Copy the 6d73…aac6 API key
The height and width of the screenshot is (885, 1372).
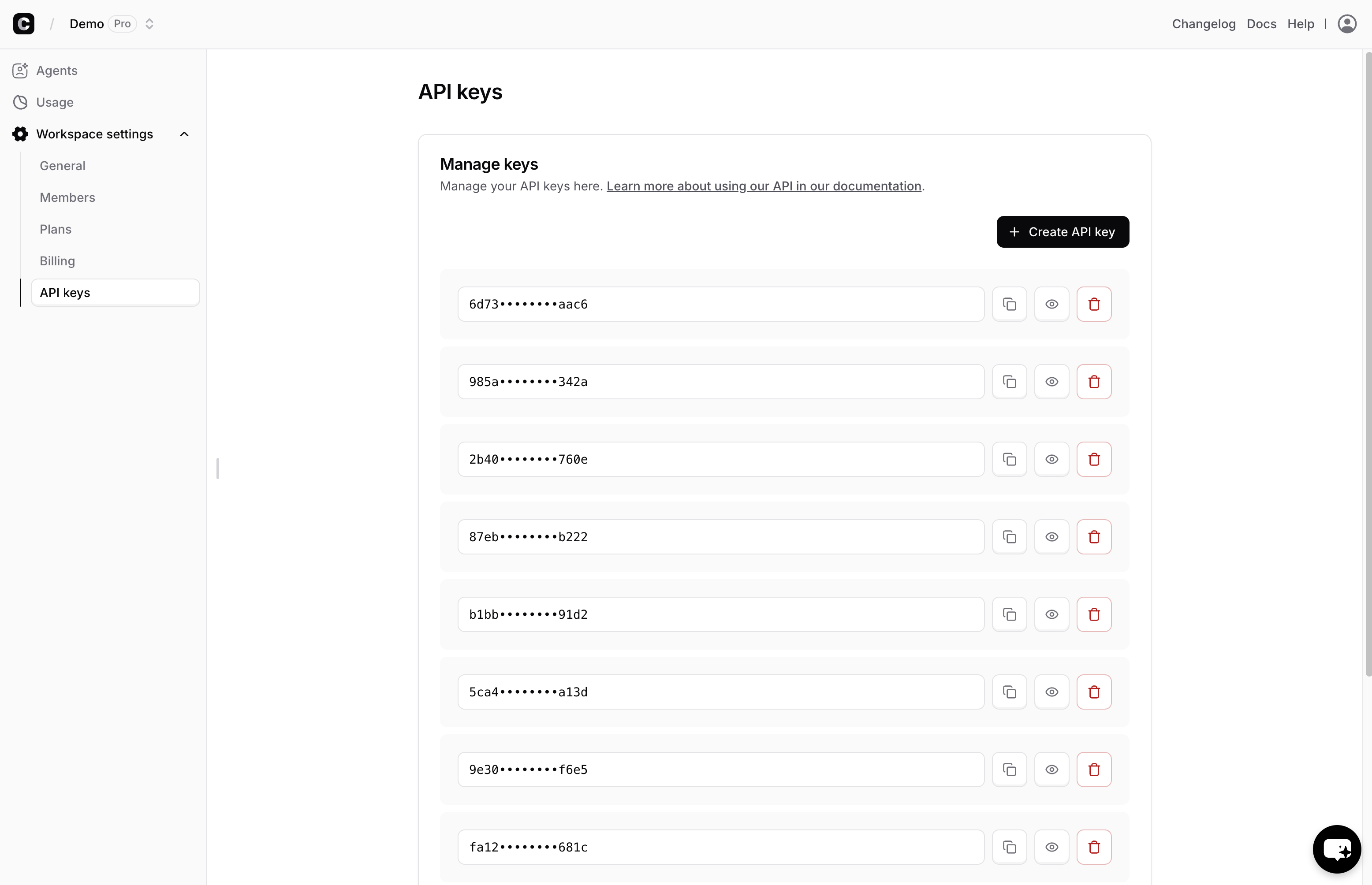click(1009, 304)
